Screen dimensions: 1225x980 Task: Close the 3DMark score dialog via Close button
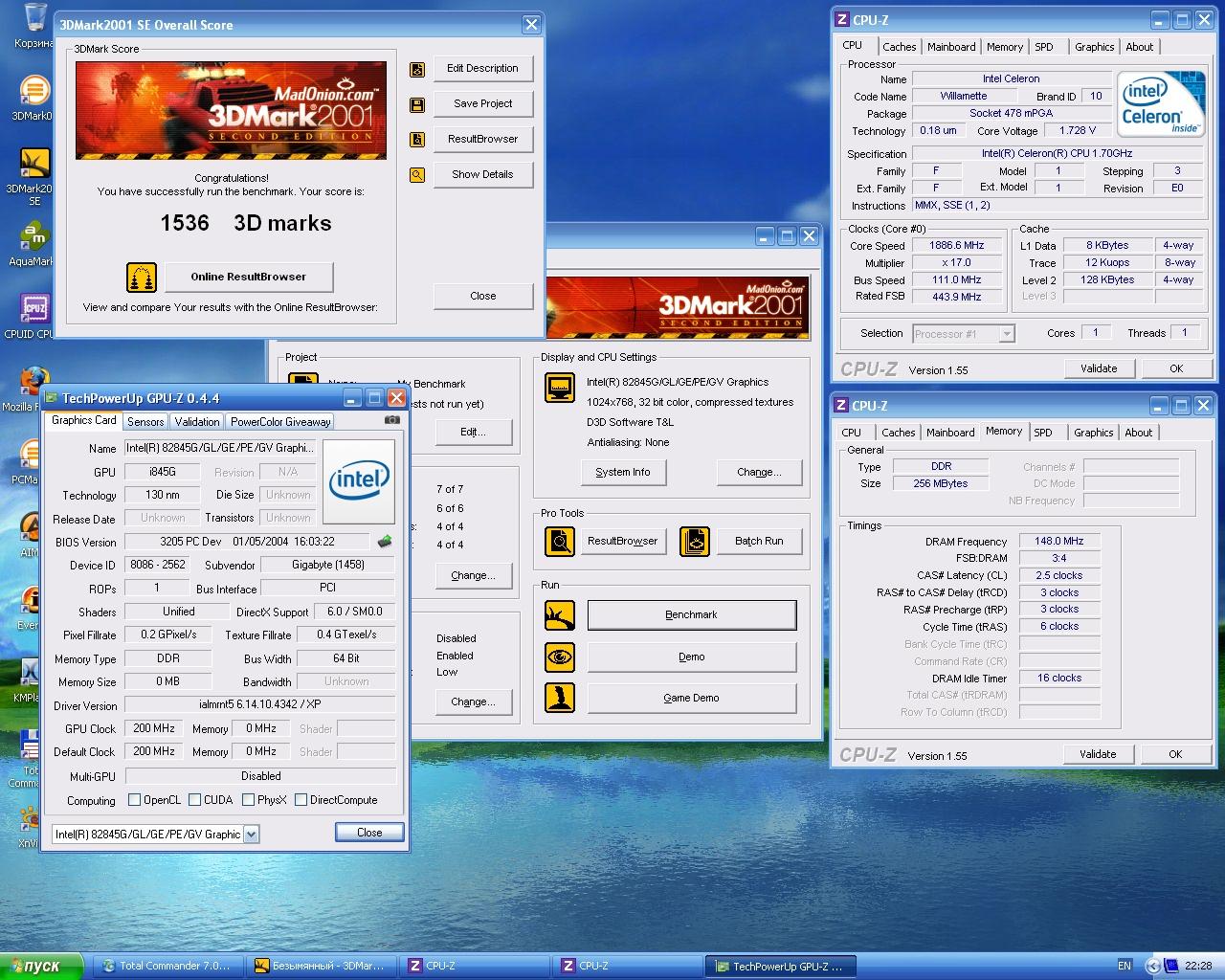483,297
